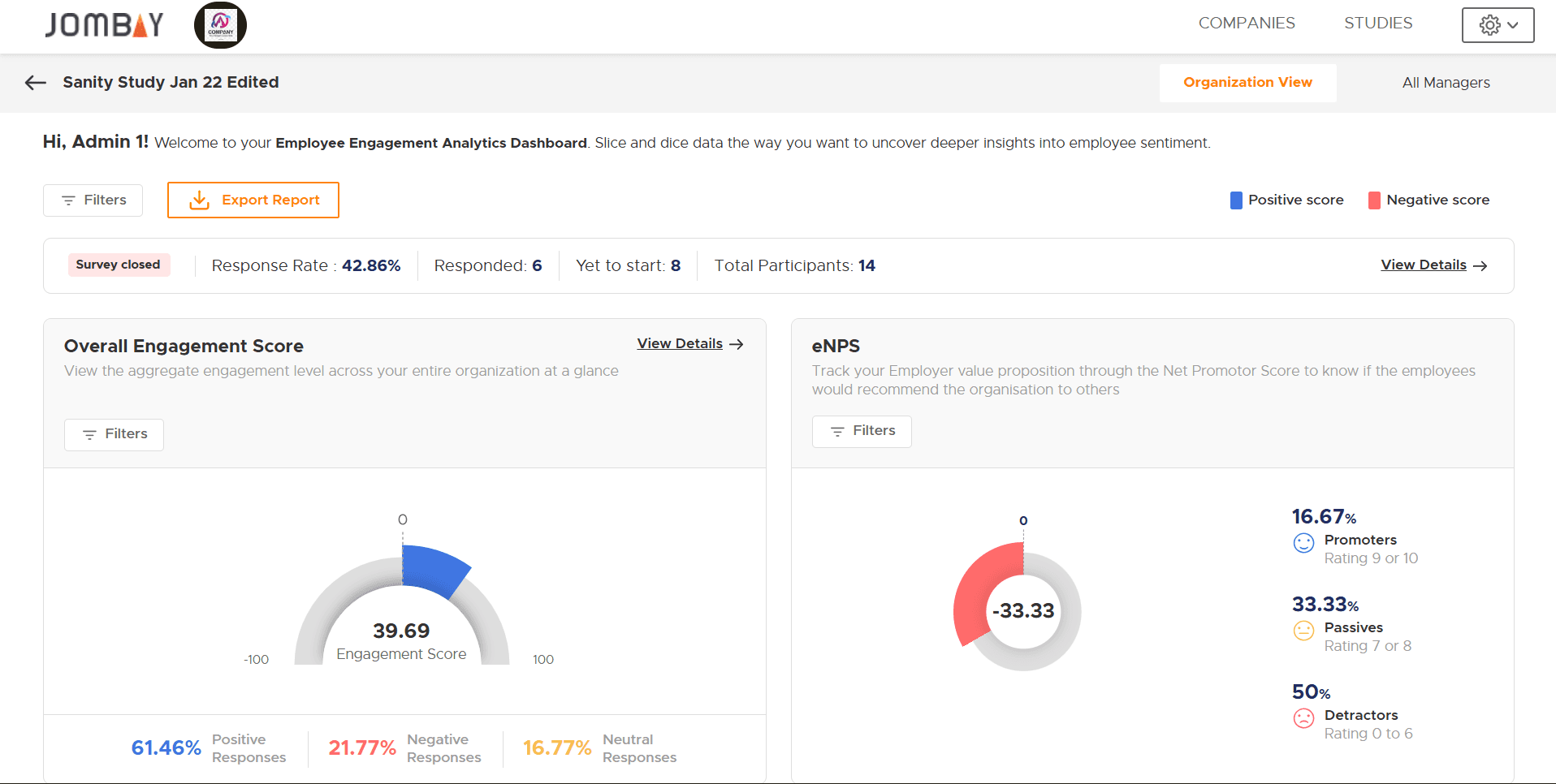Click the Promoters smiley face icon
This screenshot has height=784, width=1556.
click(1303, 544)
